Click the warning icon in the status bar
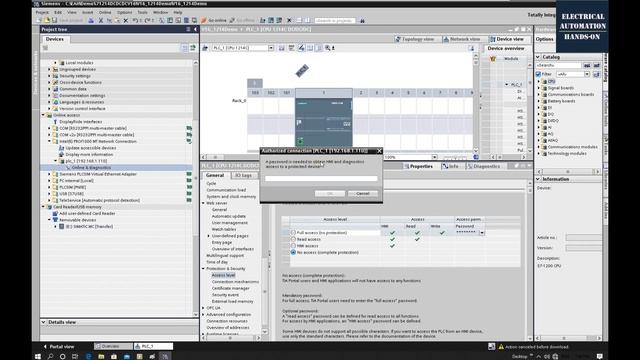Screen dimensions: 640x360 (501, 347)
